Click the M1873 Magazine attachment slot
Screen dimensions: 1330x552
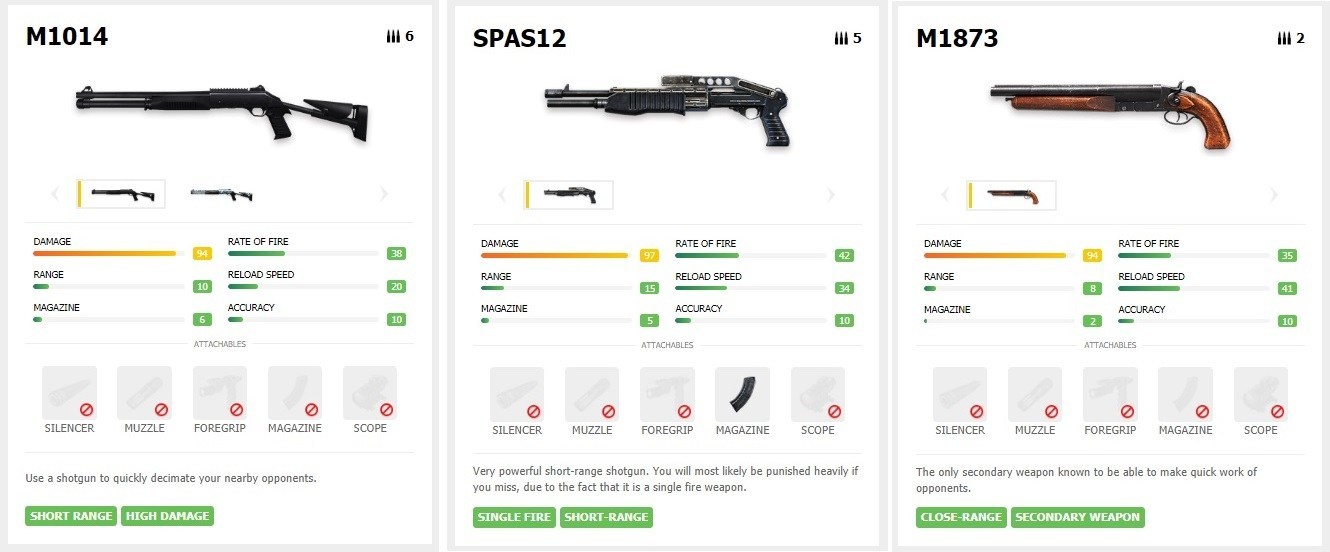pyautogui.click(x=1185, y=394)
